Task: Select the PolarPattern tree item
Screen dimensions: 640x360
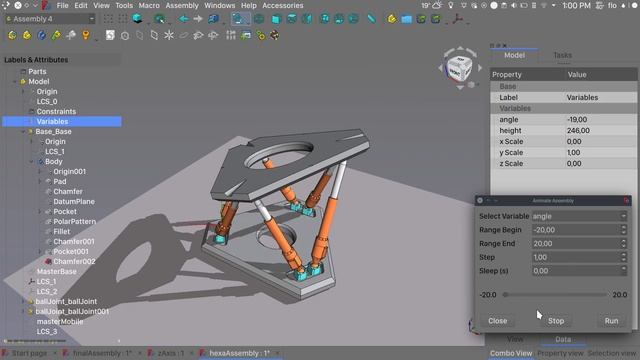Action: [75, 222]
